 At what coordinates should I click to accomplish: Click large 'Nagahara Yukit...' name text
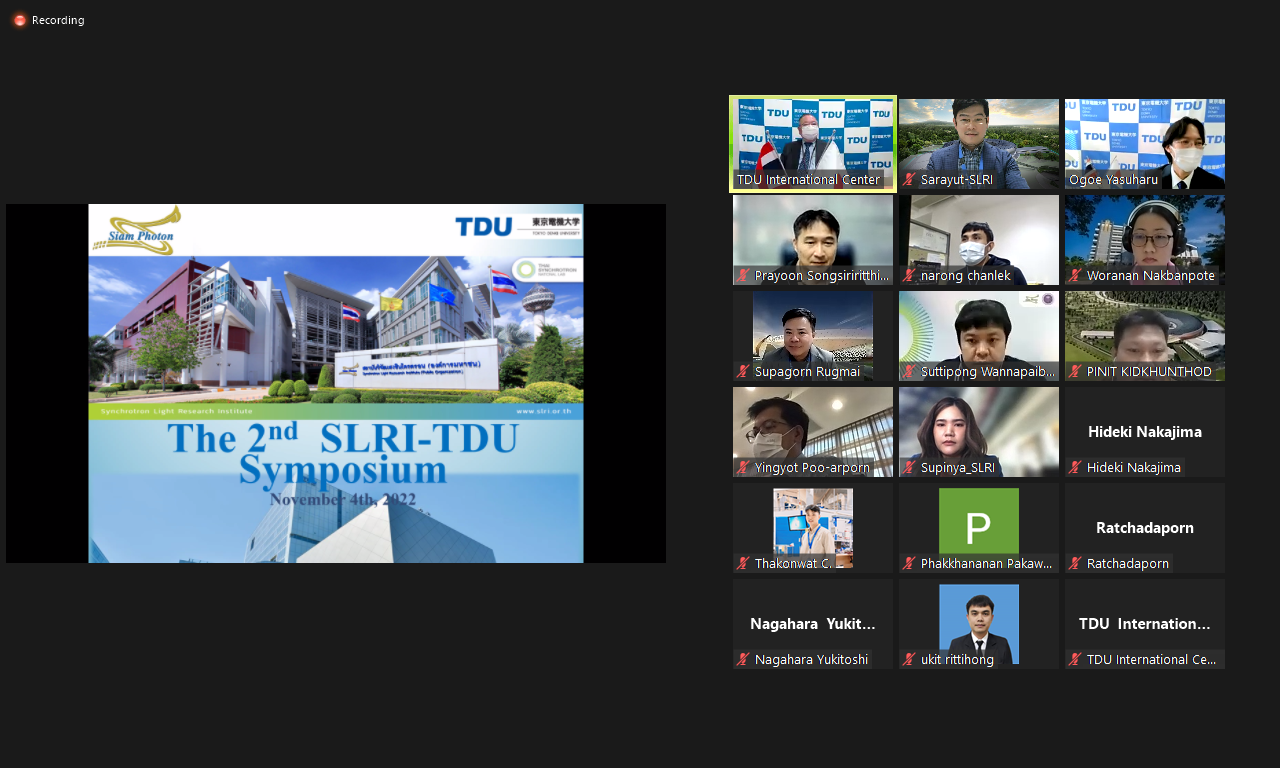[813, 624]
